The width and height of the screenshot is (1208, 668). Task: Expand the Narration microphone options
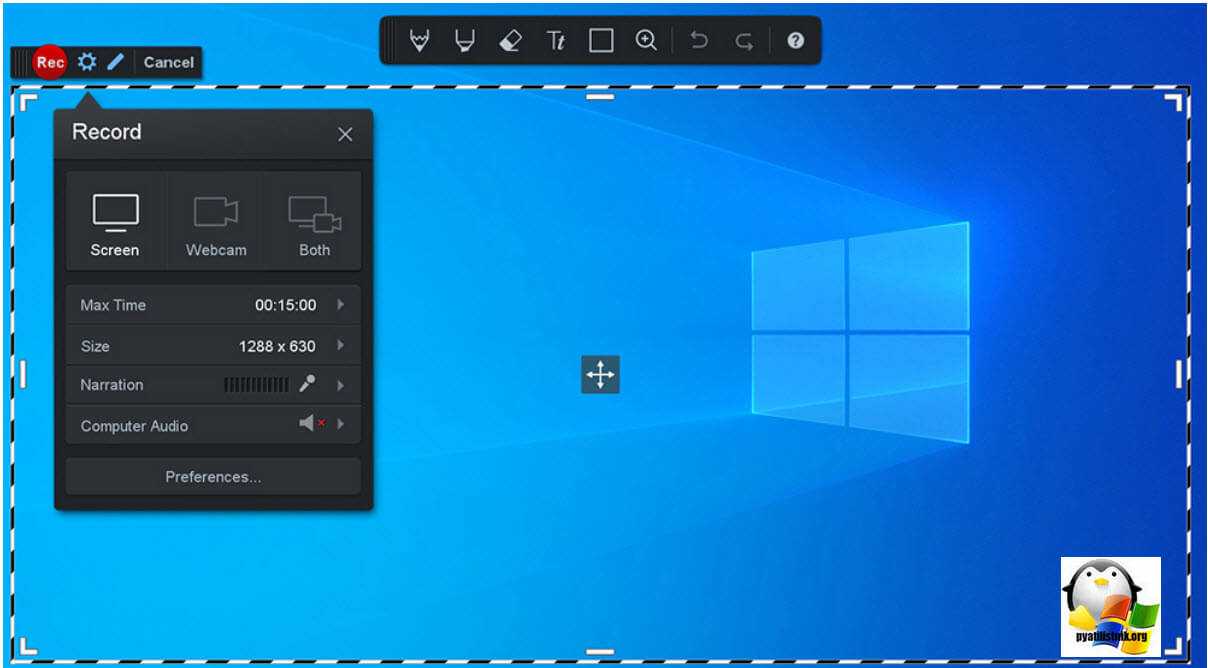[341, 385]
